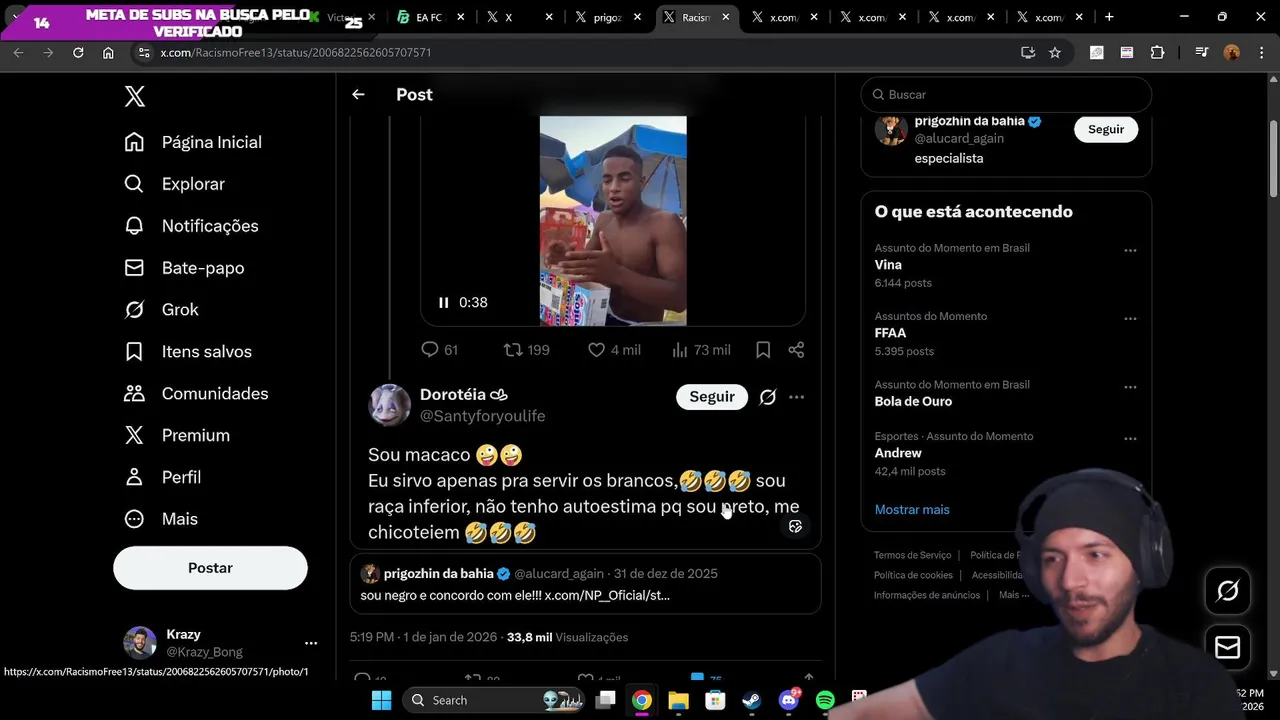Share the video post

click(x=796, y=350)
